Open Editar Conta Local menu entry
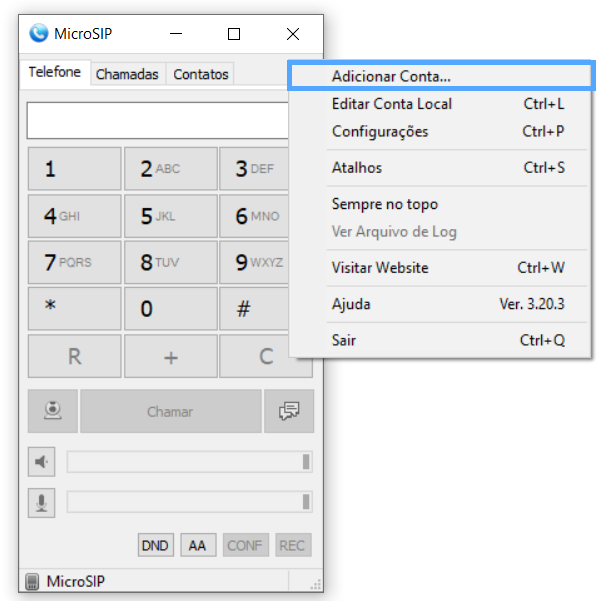The width and height of the screenshot is (604, 601). (x=391, y=104)
